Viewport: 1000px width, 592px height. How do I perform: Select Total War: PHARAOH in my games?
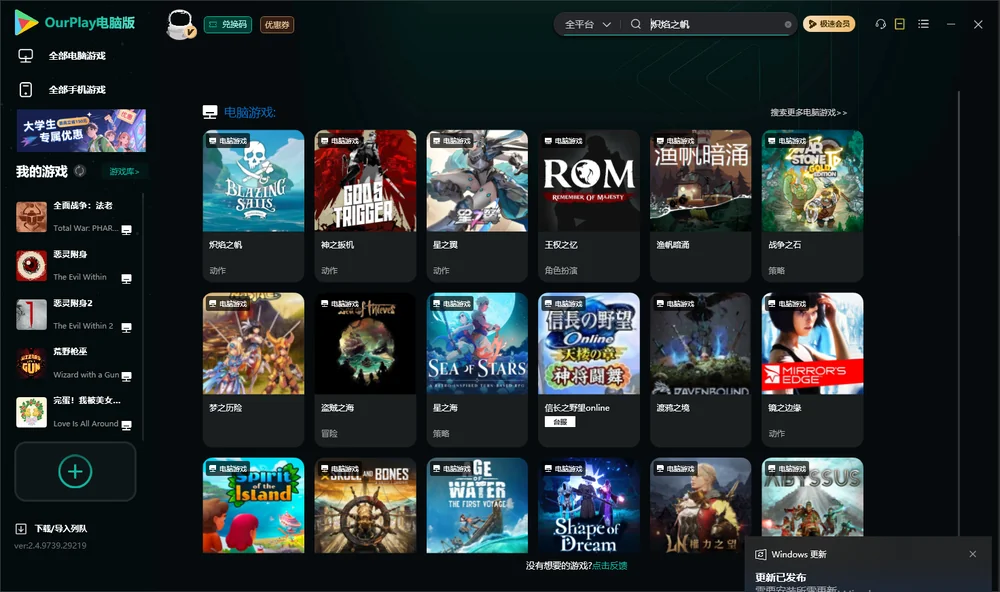(x=75, y=217)
